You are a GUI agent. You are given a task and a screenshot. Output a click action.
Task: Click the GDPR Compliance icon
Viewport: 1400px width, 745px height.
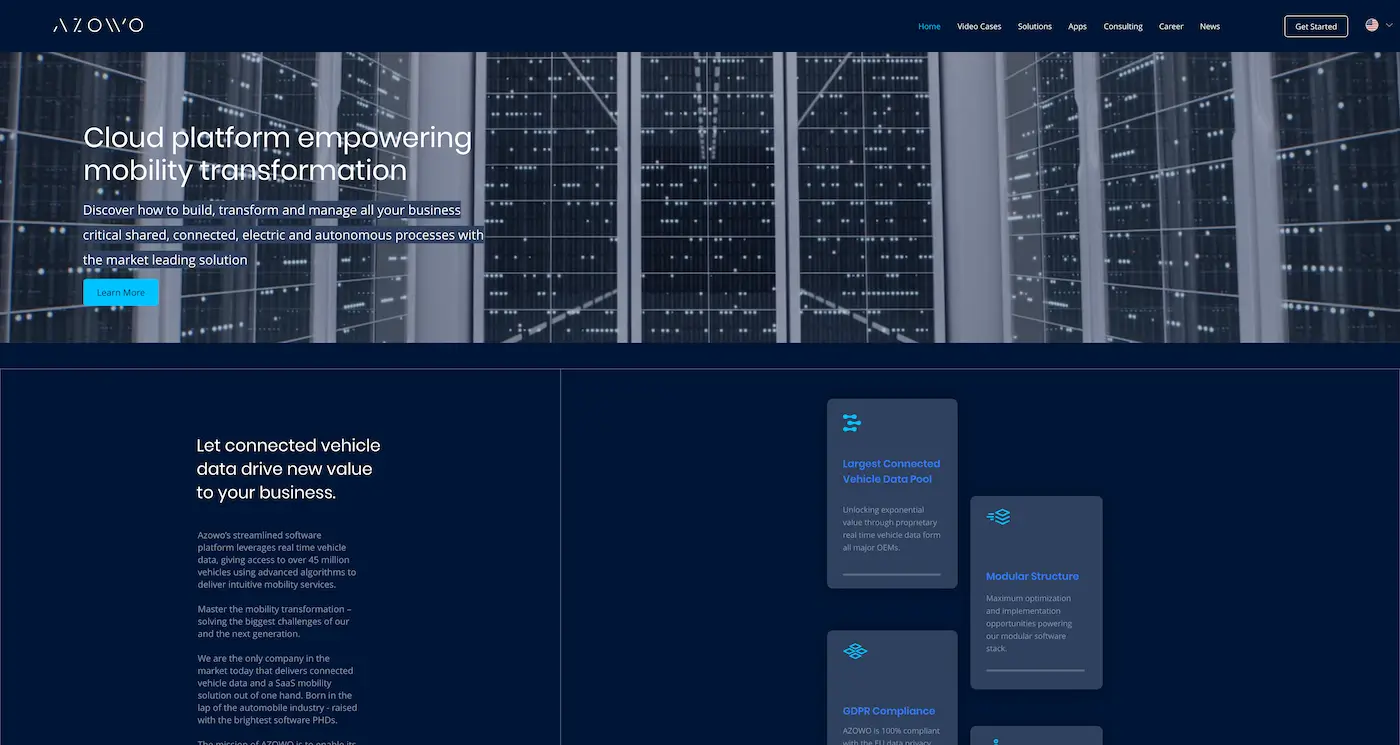click(855, 651)
